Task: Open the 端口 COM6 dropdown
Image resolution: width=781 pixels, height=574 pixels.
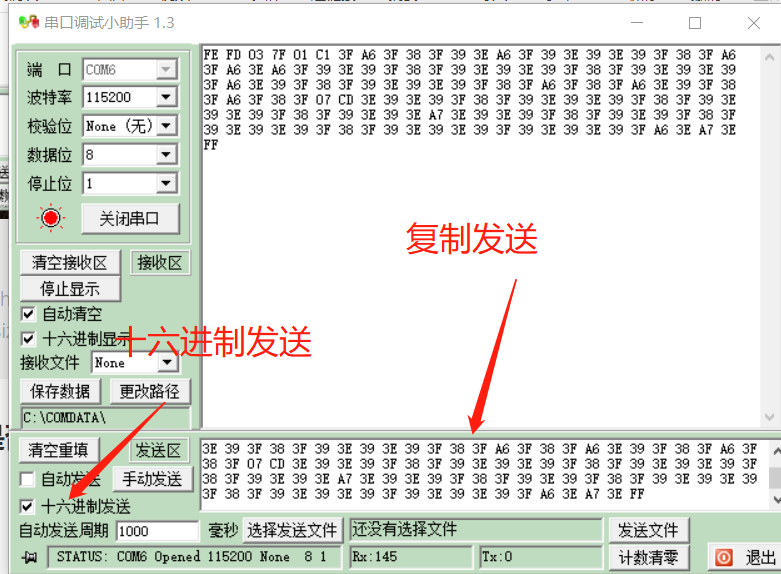Action: tap(166, 69)
